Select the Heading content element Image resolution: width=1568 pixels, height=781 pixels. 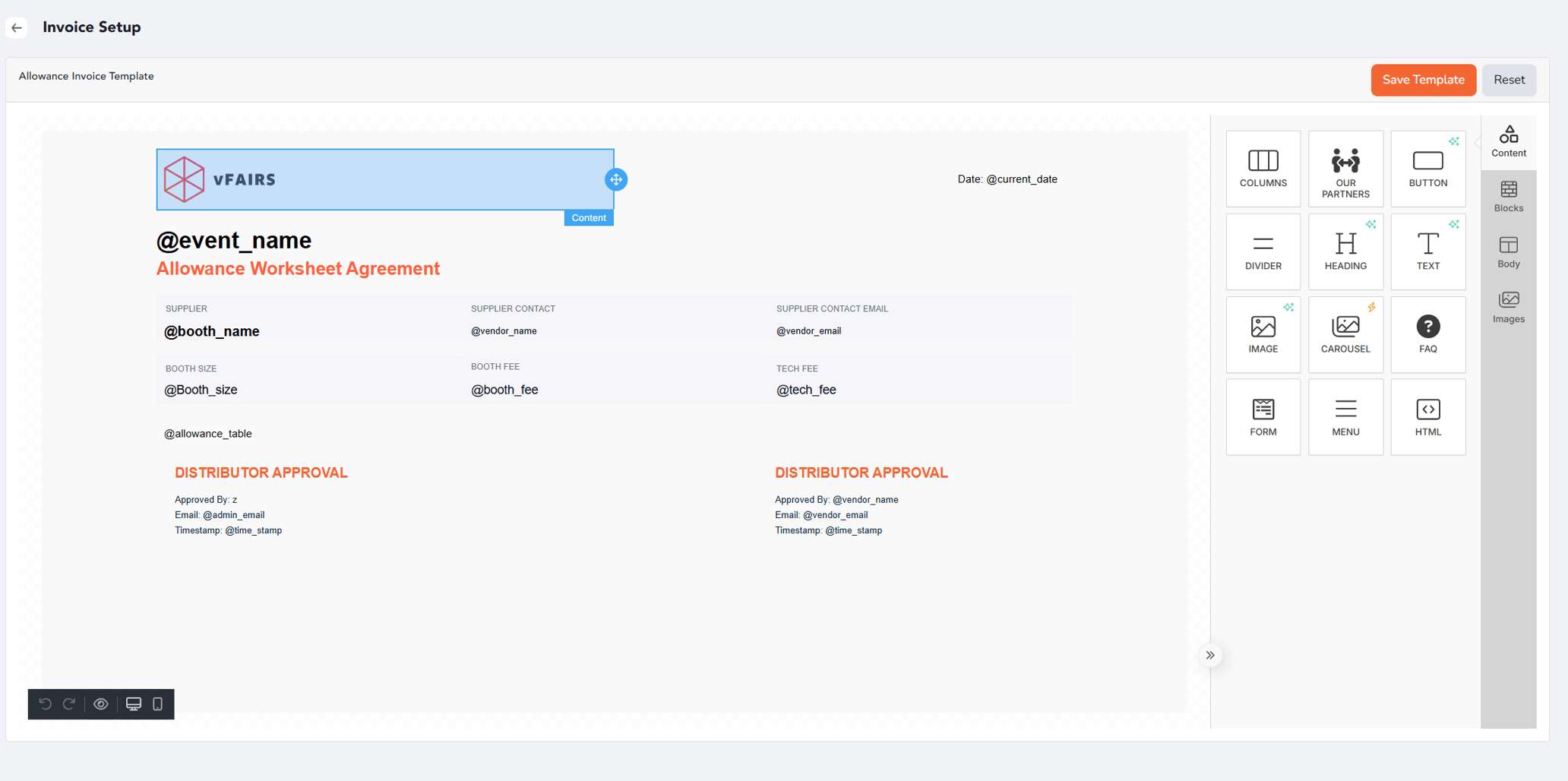(1345, 251)
